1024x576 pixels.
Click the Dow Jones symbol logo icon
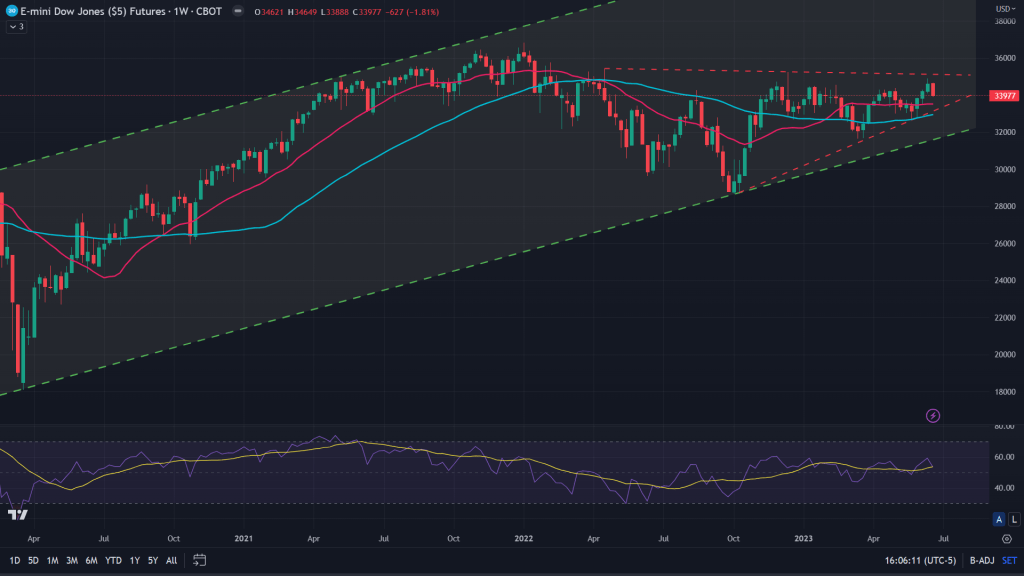pyautogui.click(x=10, y=10)
